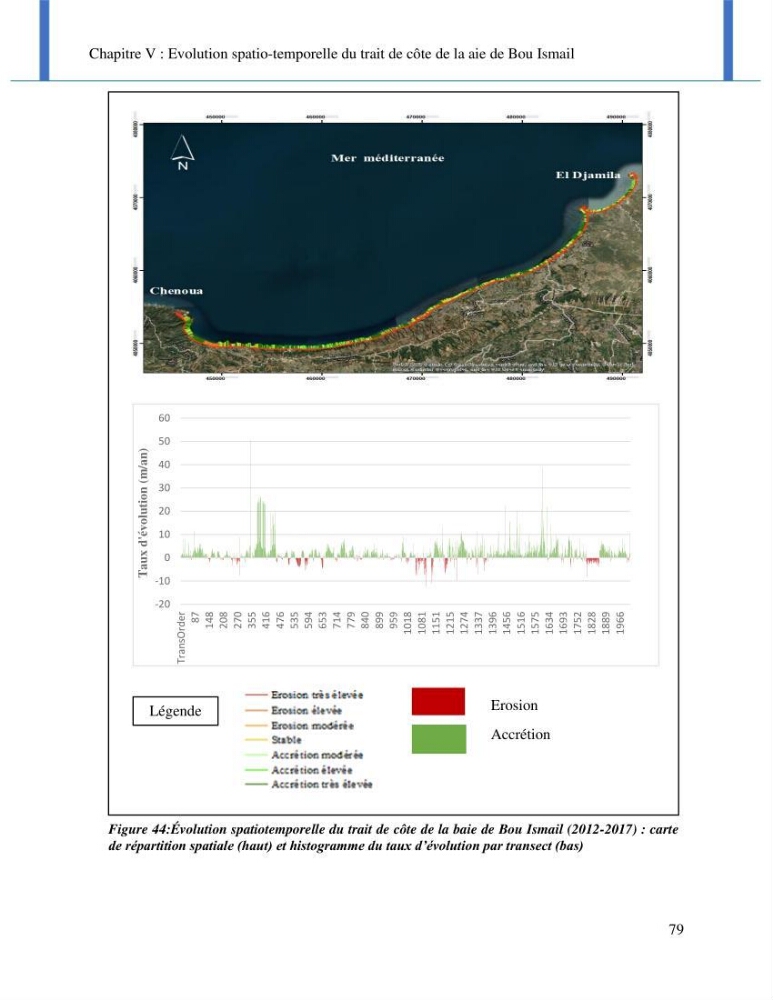The image size is (773, 1000).
Task: Click legend entry 'Erosion très élevée'
Action: click(317, 695)
